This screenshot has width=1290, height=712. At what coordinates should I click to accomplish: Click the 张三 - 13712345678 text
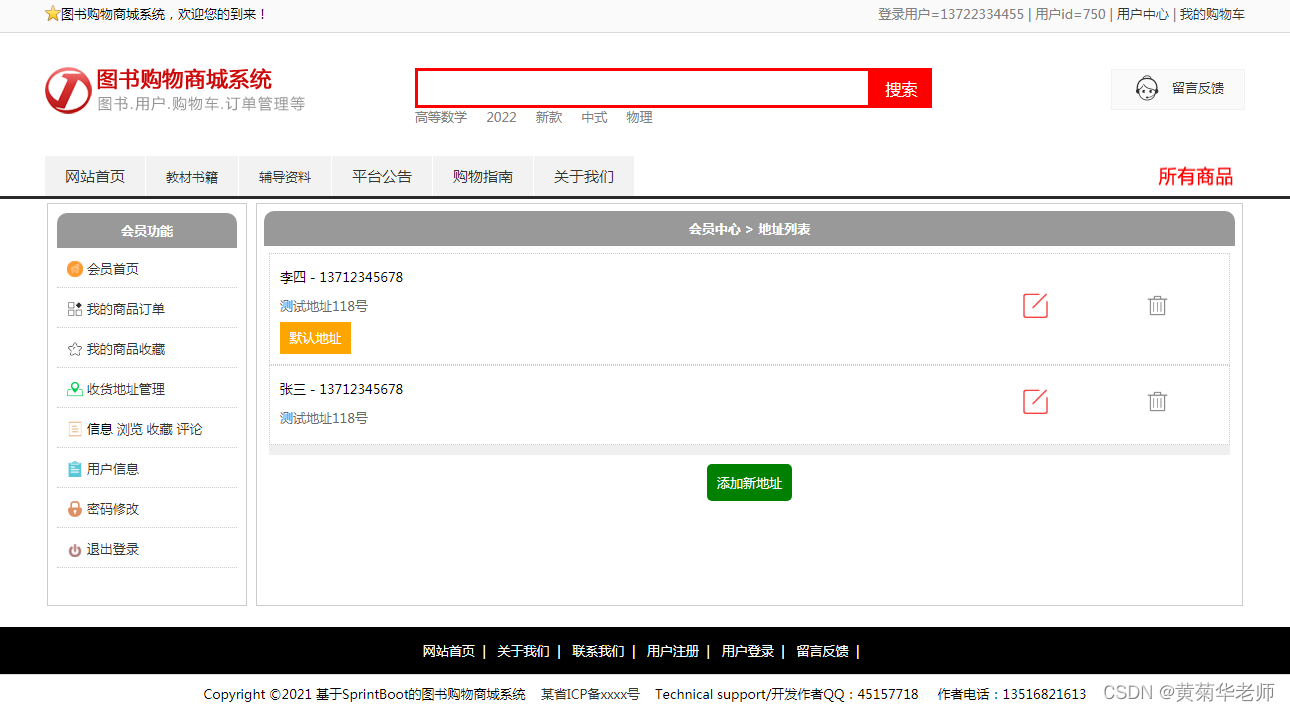(x=341, y=389)
